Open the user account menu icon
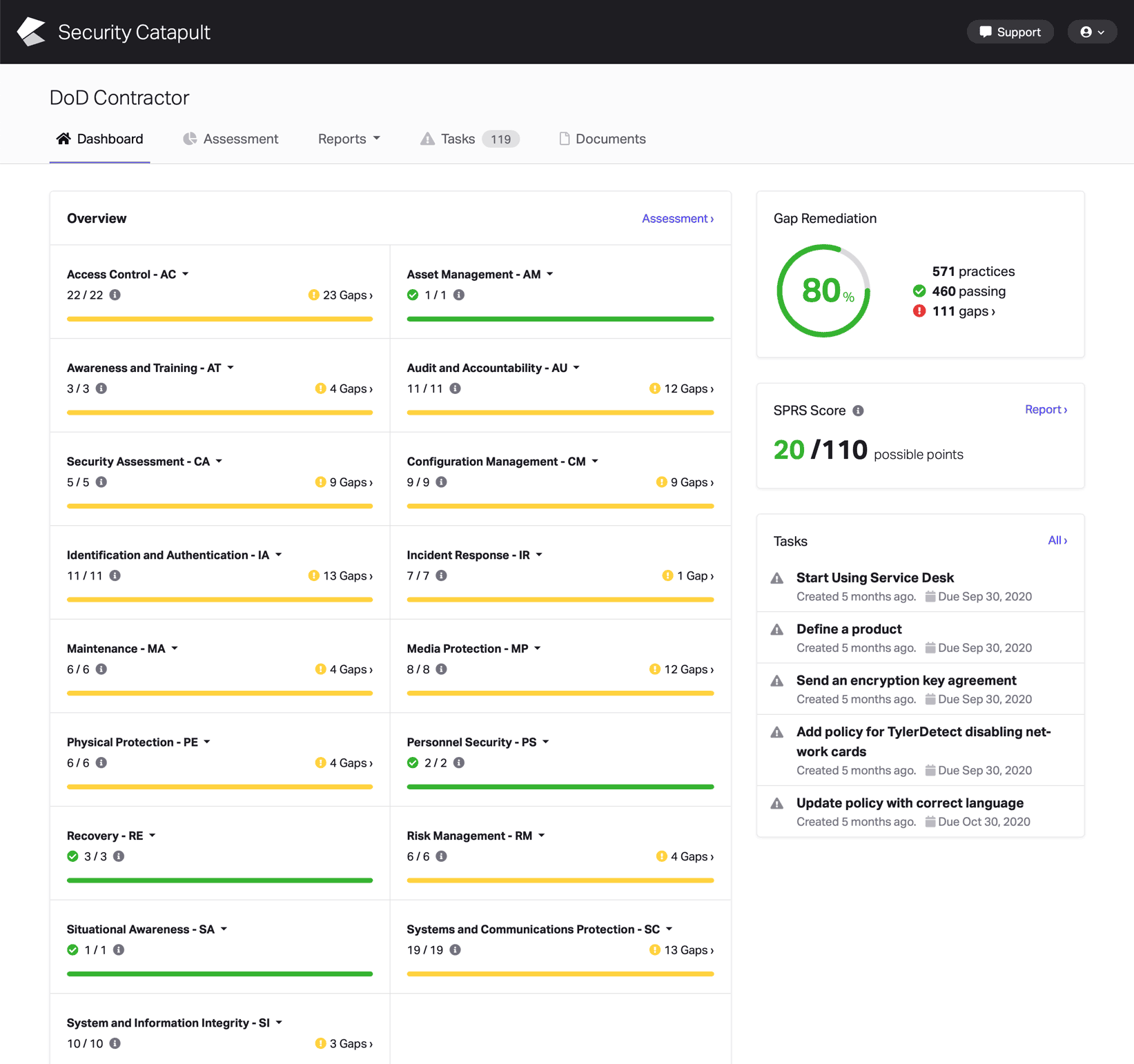Image resolution: width=1134 pixels, height=1064 pixels. [1092, 32]
